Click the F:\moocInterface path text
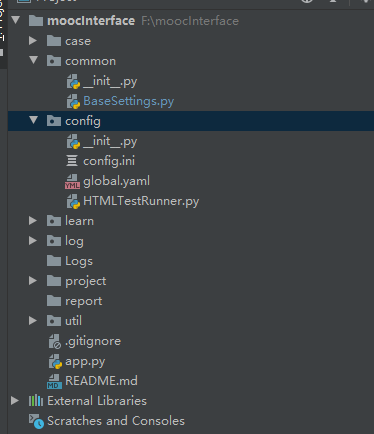374x434 pixels. pos(190,21)
